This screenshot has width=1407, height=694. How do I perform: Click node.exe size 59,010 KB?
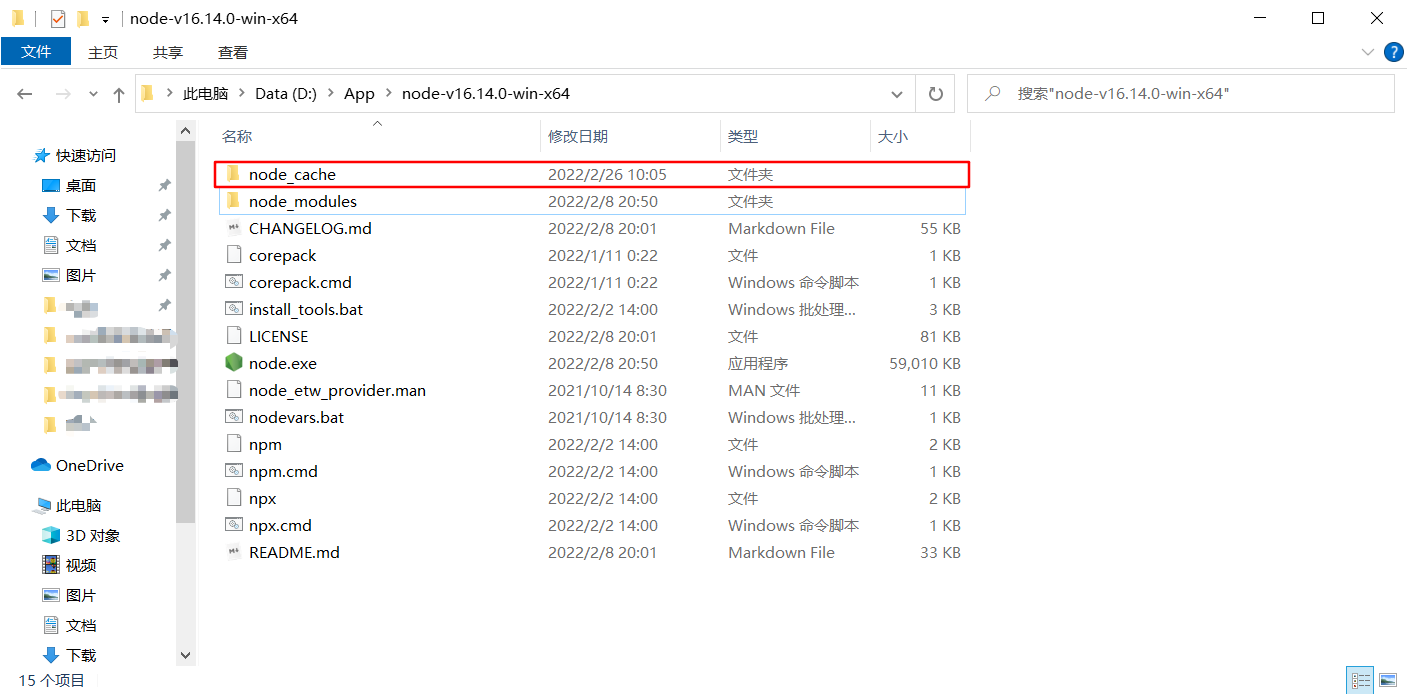(x=925, y=363)
